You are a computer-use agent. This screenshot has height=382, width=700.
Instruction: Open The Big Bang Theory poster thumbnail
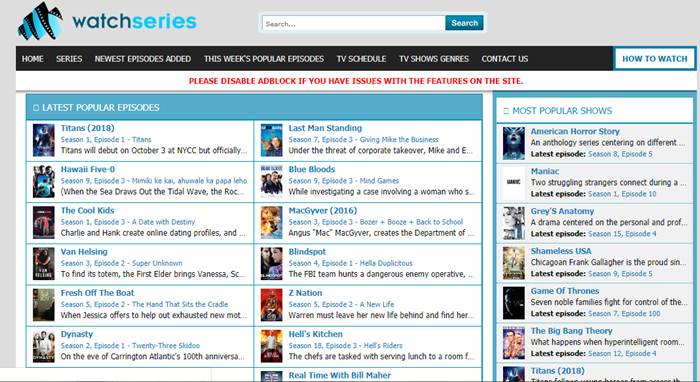click(x=514, y=343)
